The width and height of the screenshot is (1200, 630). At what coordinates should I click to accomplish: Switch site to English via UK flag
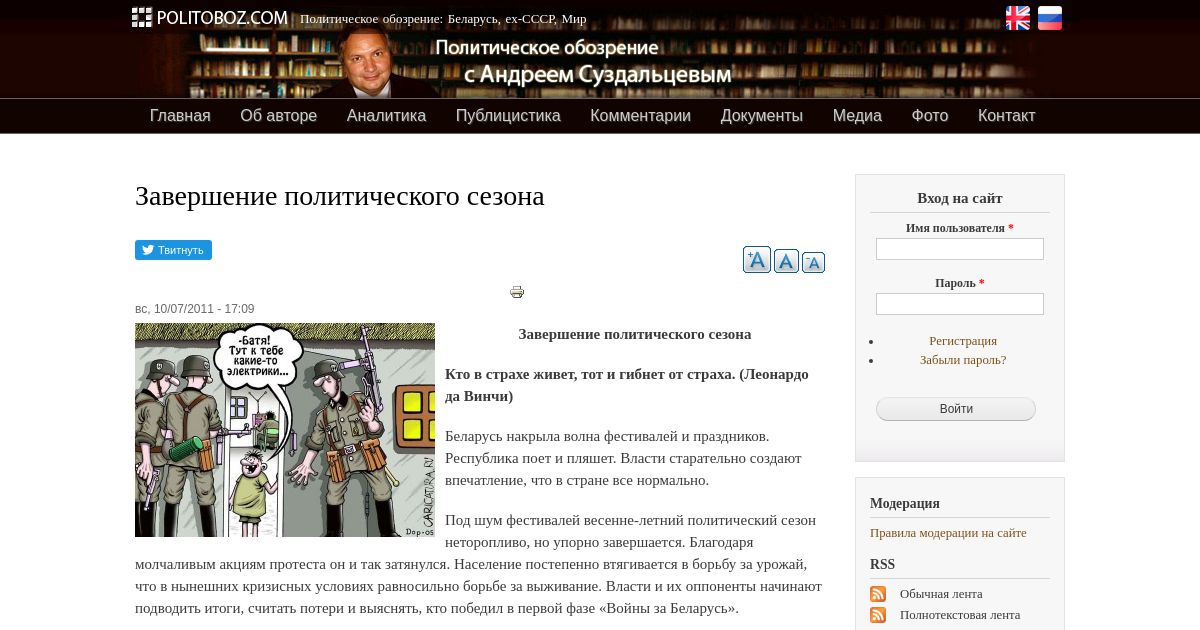click(1017, 18)
